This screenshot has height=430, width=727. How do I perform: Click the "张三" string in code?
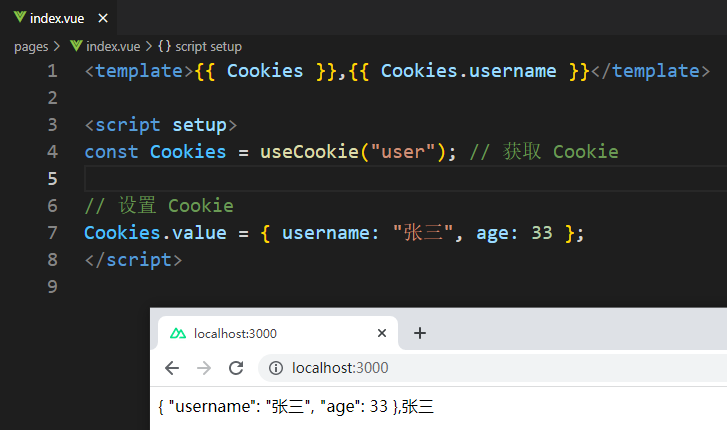coord(422,232)
